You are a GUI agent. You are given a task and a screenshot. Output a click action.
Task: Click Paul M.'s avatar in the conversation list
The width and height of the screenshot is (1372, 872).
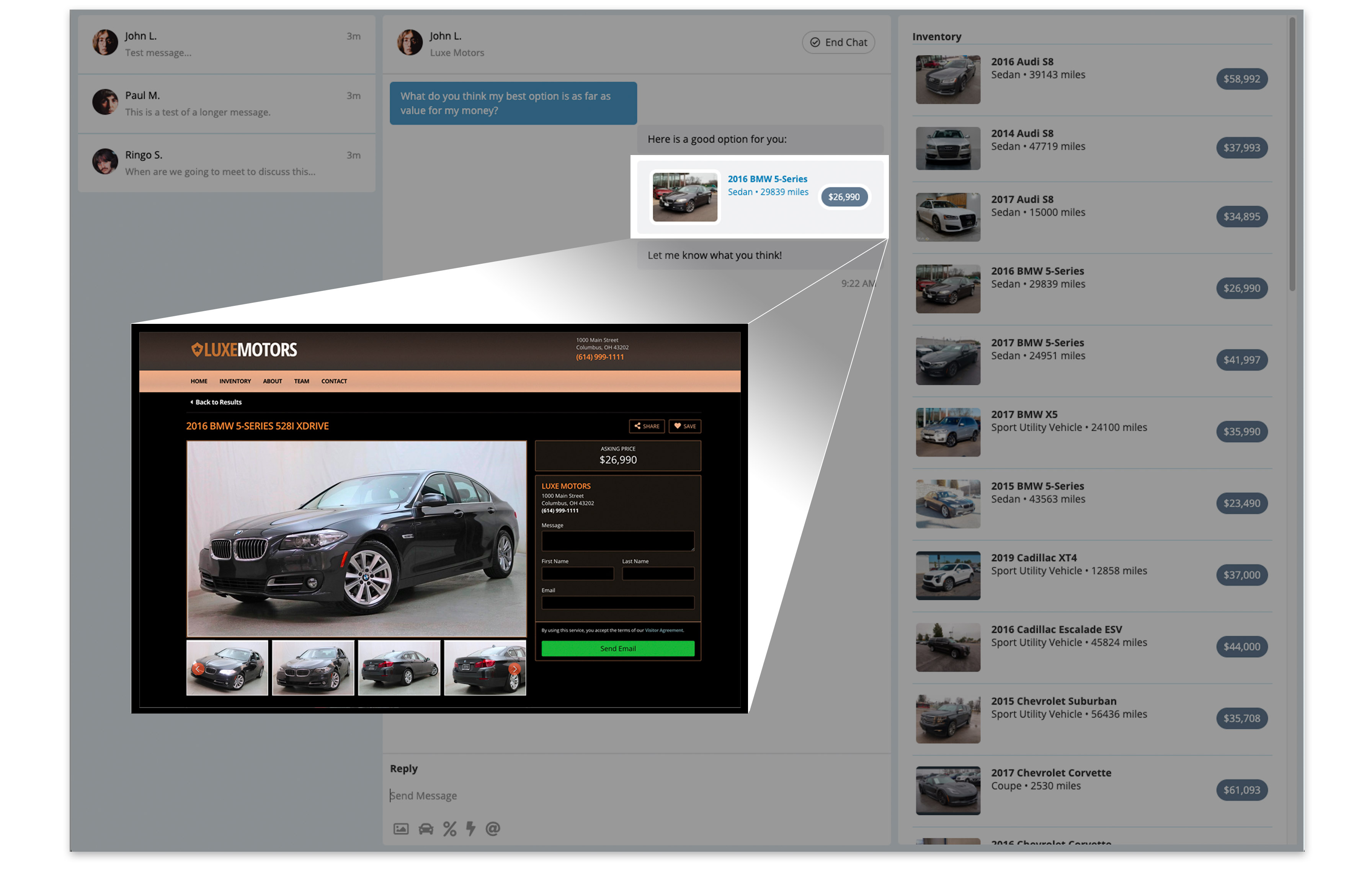click(105, 102)
